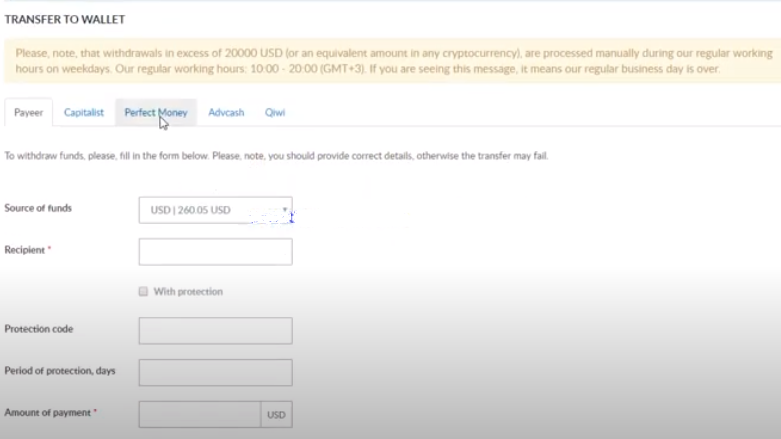
Task: Enable the With protection checkbox
Action: [143, 292]
